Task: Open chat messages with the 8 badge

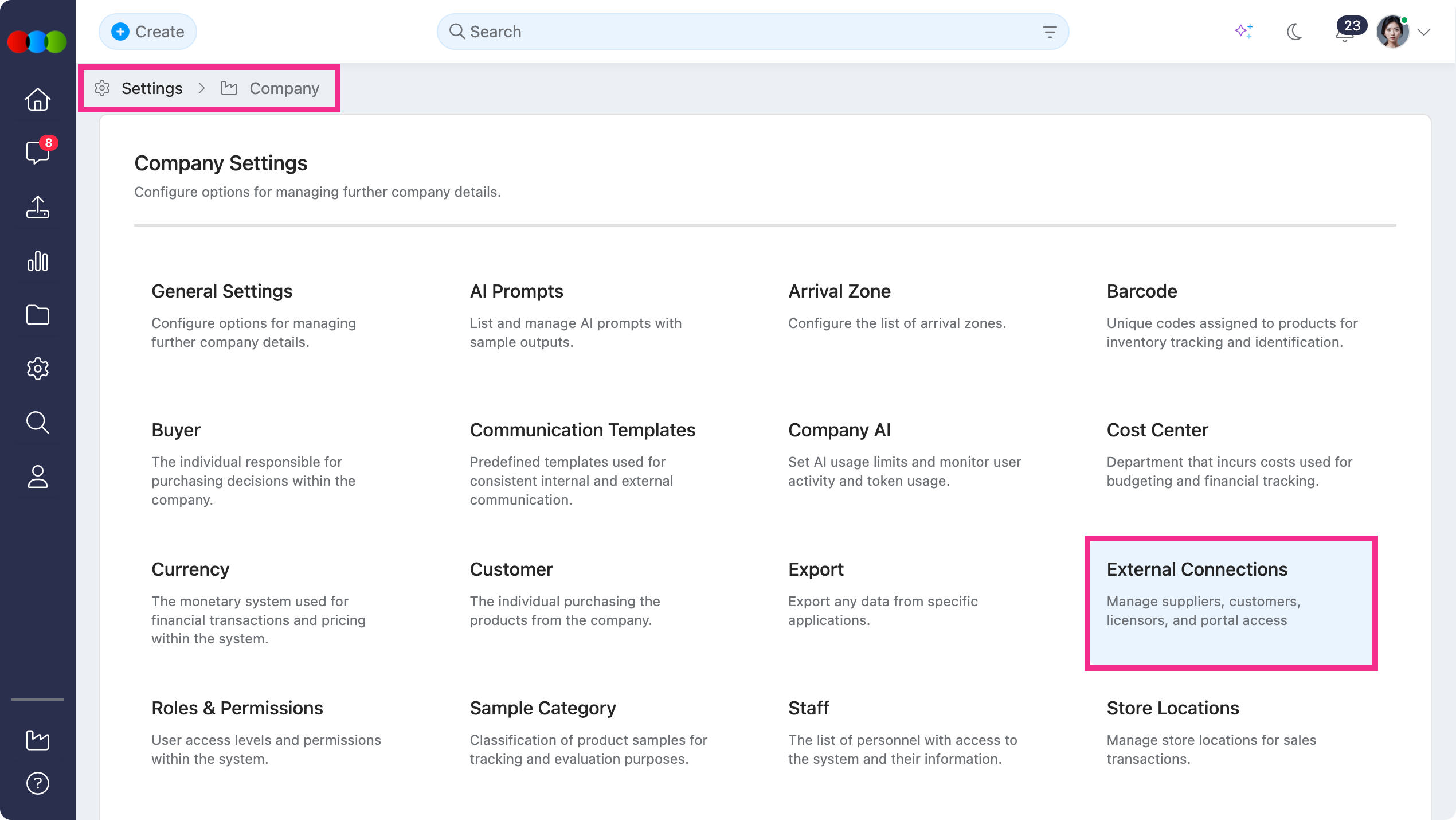Action: (x=38, y=152)
